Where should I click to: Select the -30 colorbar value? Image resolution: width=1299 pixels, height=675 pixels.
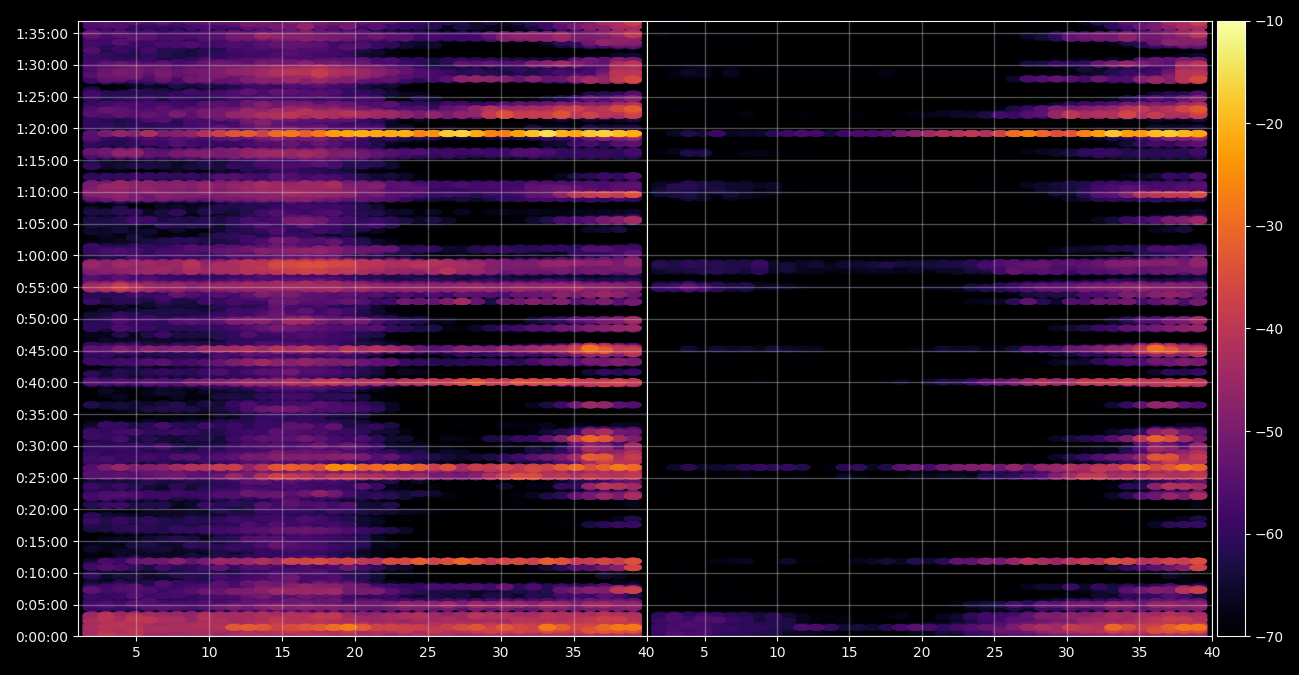(x=1268, y=226)
